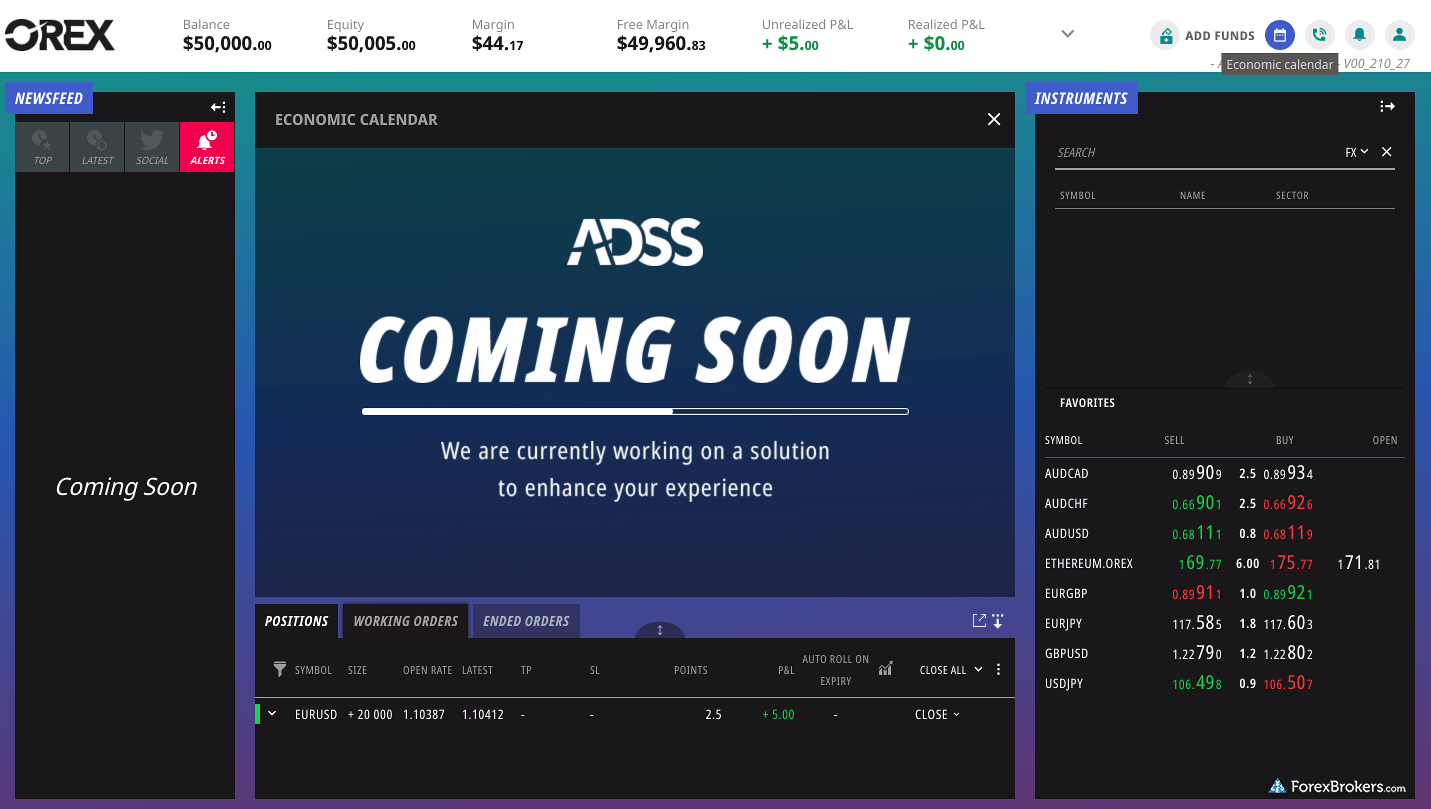Image resolution: width=1431 pixels, height=809 pixels.
Task: Click the P&L column header
Action: [786, 670]
